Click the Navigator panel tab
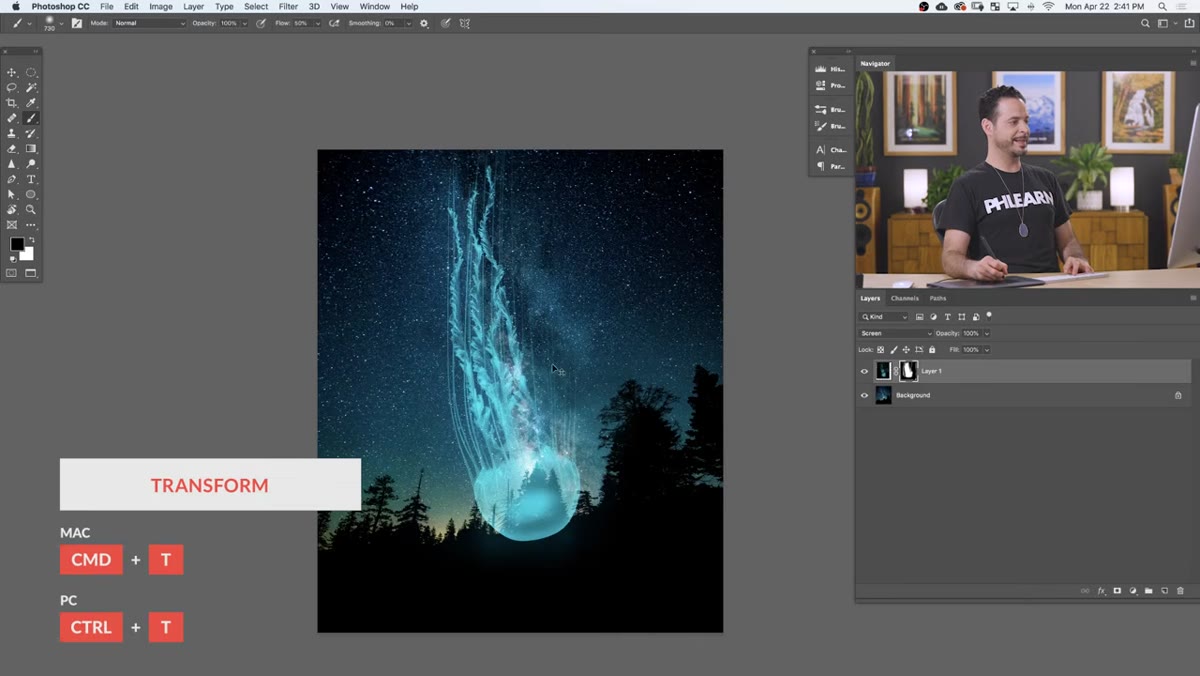The image size is (1200, 676). click(875, 63)
